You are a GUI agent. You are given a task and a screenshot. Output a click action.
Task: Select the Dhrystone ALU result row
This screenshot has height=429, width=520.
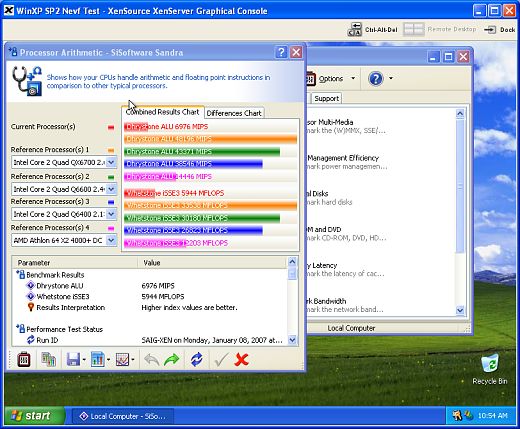point(149,286)
